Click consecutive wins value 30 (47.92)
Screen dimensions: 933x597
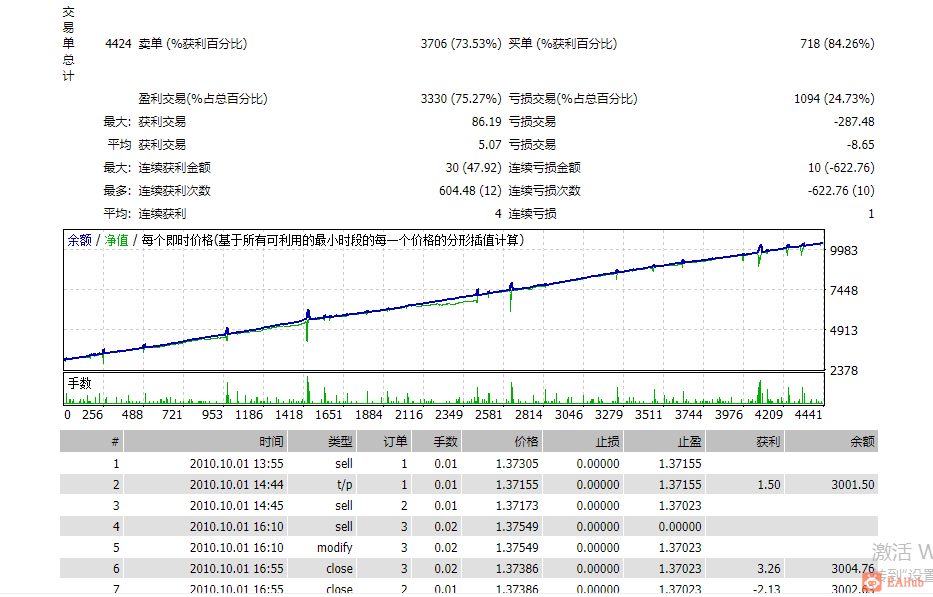(474, 168)
